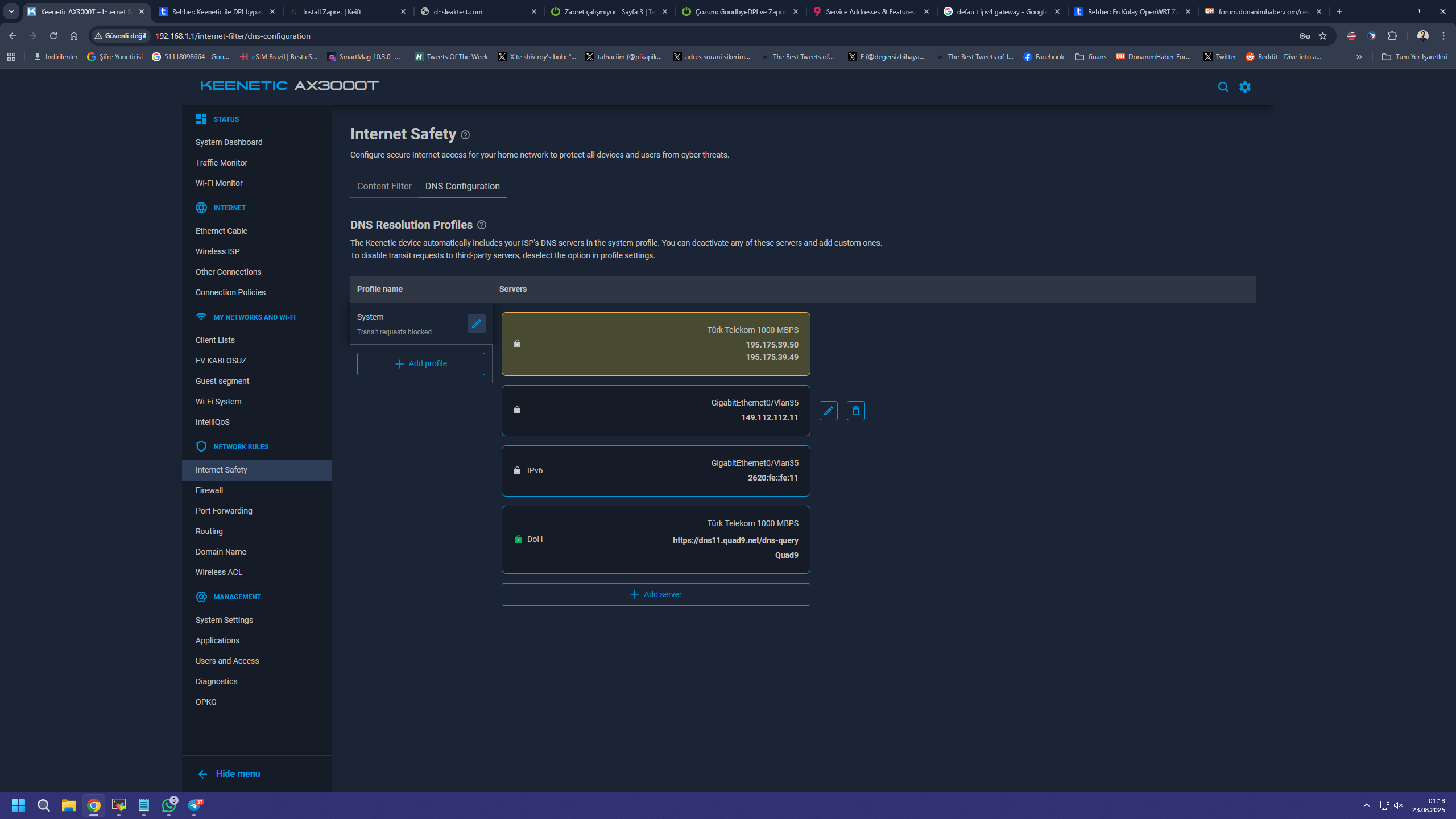Click the search magnifier in Keenetic header
This screenshot has height=819, width=1456.
coord(1223,87)
